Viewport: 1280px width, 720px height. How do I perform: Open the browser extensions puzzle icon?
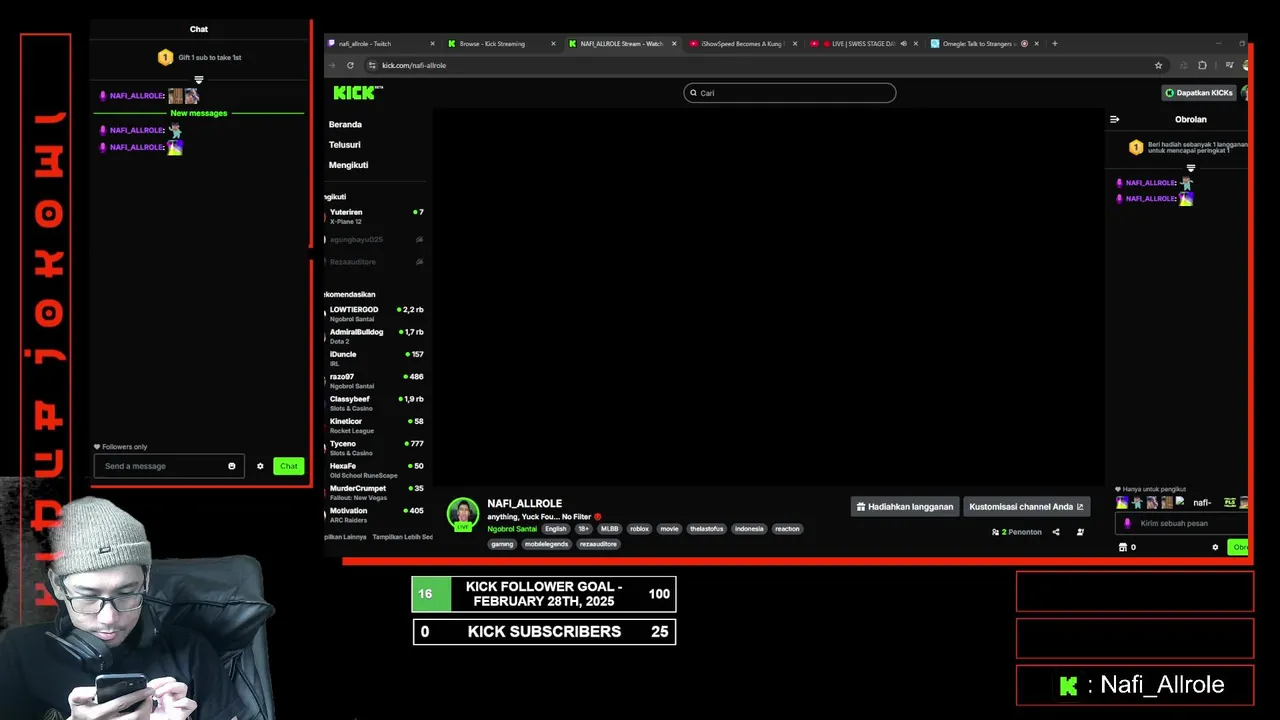click(x=1202, y=65)
